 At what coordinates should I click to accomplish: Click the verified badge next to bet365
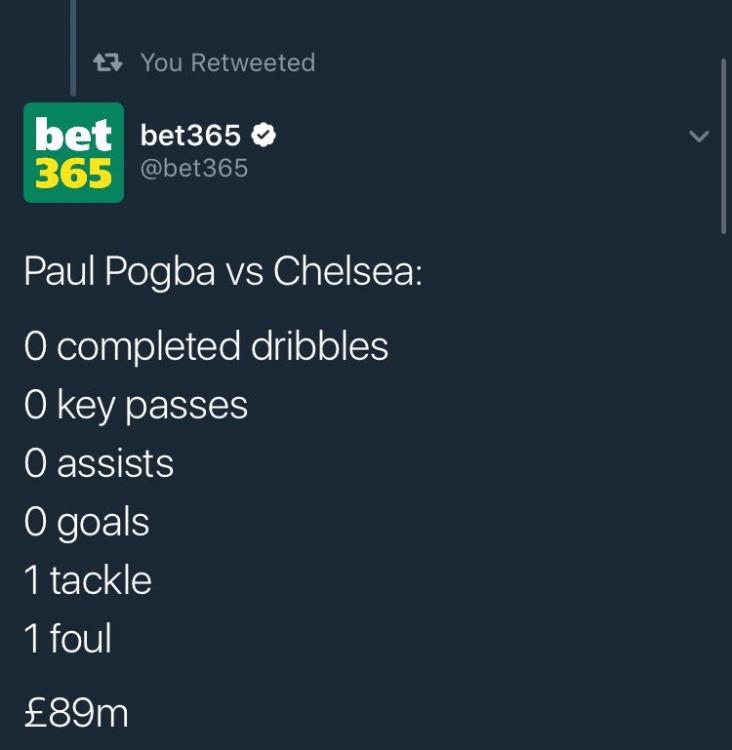[x=263, y=134]
